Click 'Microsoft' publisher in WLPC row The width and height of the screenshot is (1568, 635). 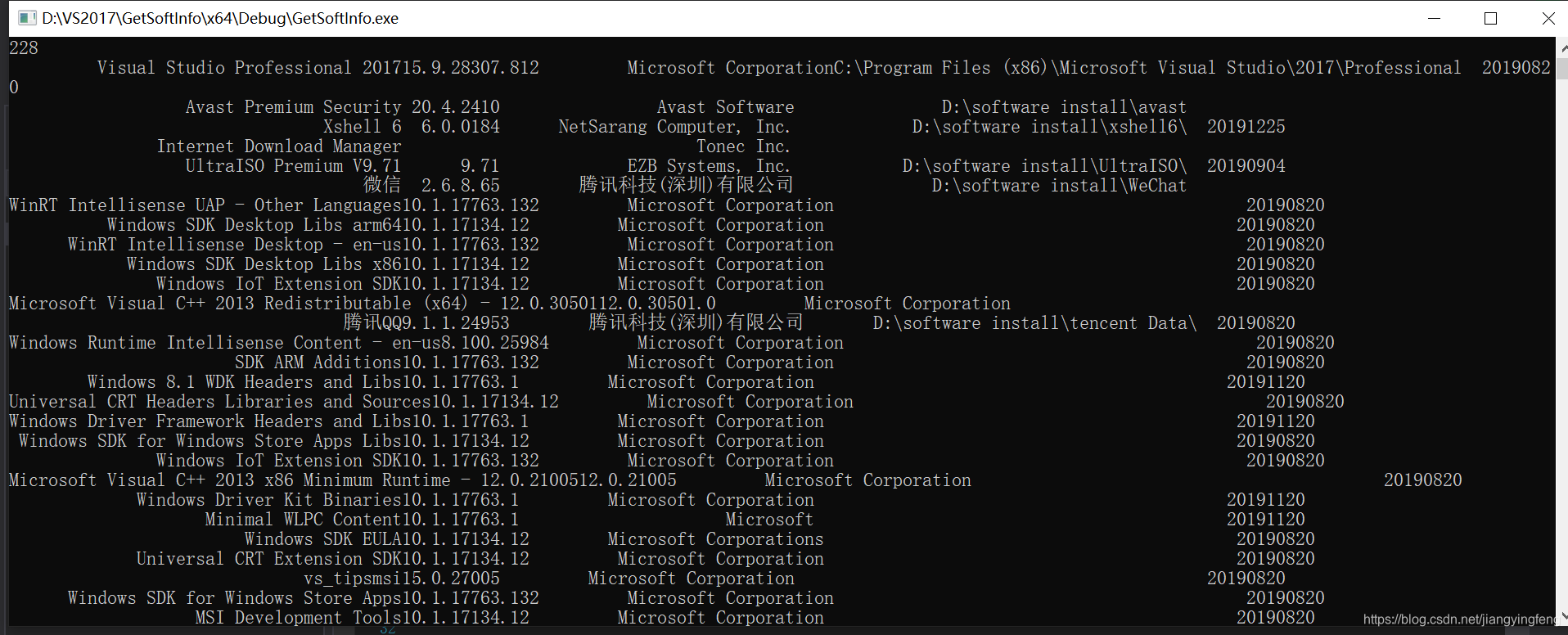point(769,519)
